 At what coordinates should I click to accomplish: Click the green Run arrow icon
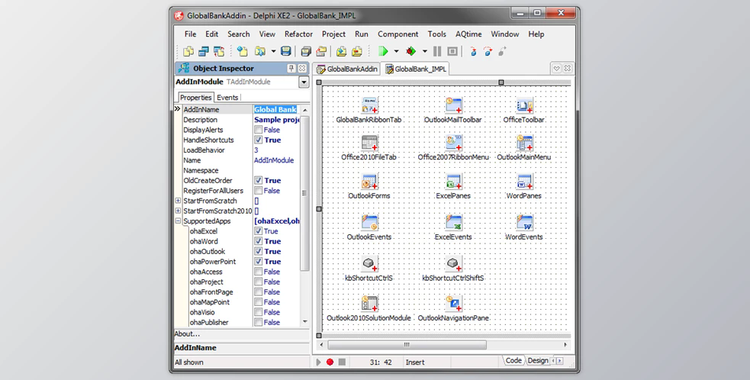(383, 51)
